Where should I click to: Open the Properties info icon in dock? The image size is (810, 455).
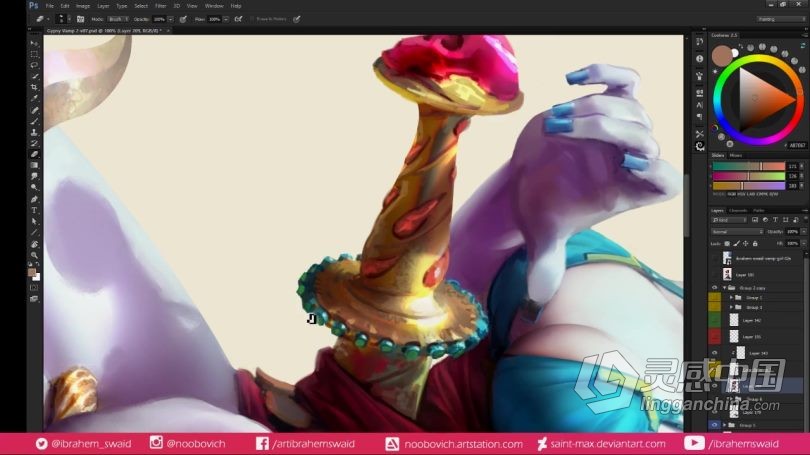(x=699, y=58)
